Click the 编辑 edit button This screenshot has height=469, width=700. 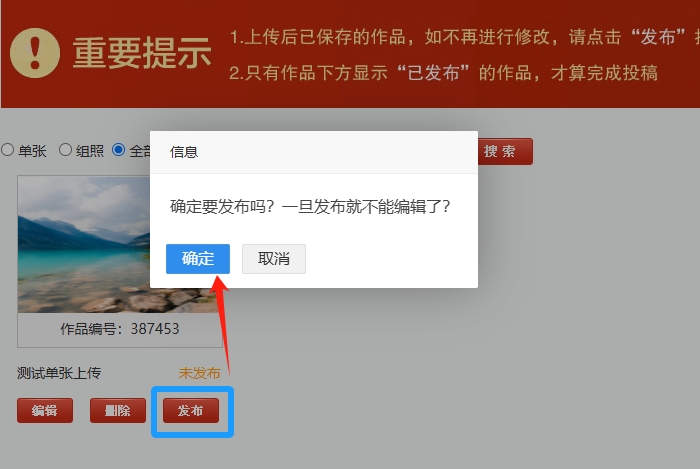(45, 411)
